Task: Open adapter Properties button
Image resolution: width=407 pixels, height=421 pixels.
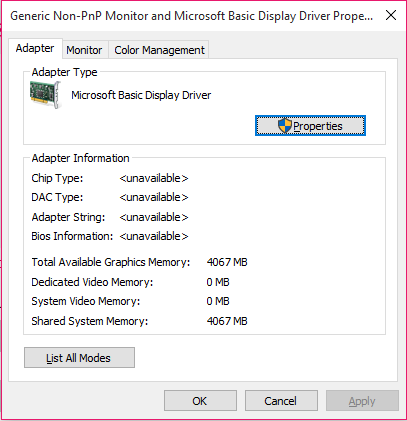Action: 310,126
